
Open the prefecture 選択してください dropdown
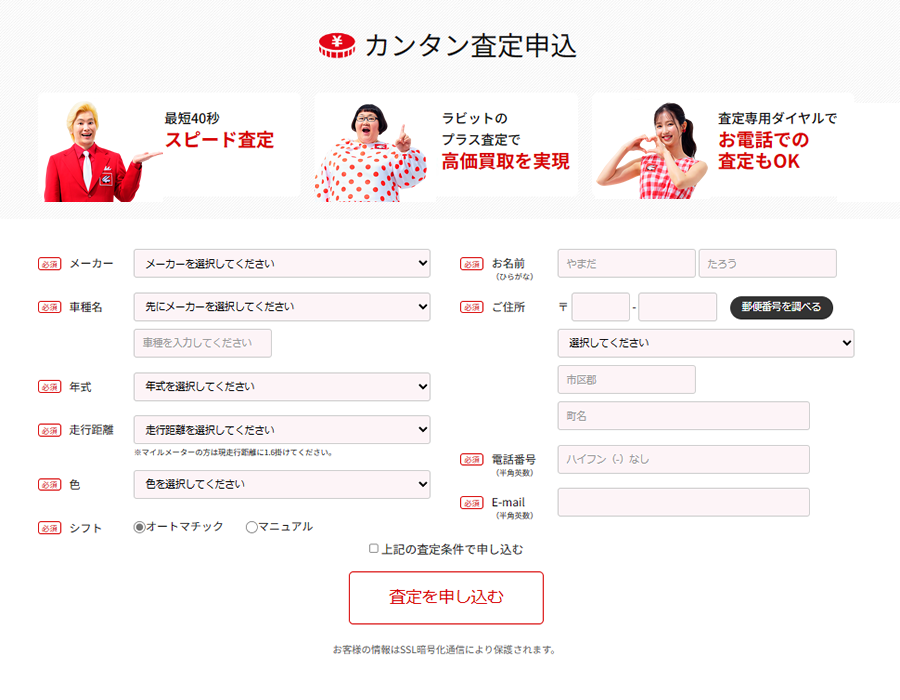(705, 343)
